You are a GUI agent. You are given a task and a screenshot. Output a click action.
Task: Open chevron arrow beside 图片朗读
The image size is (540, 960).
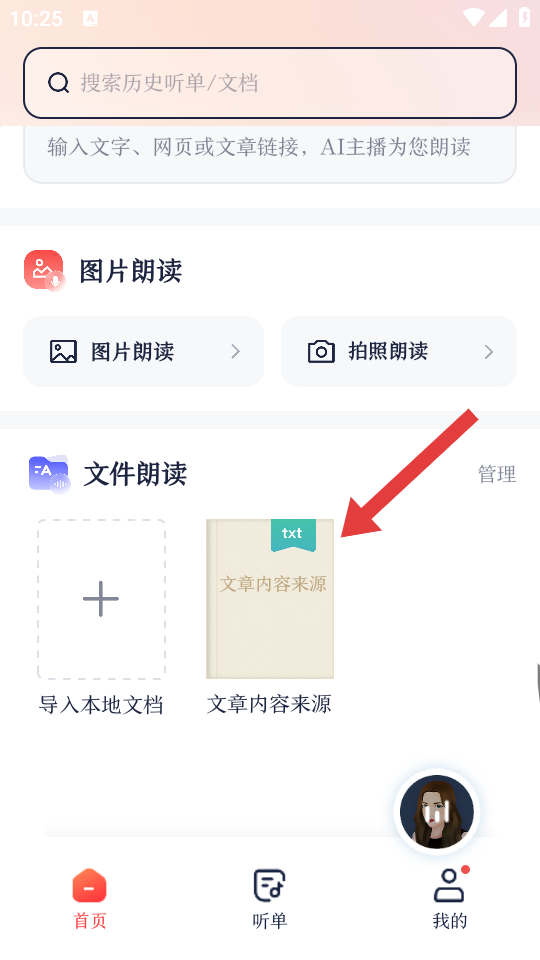point(235,351)
